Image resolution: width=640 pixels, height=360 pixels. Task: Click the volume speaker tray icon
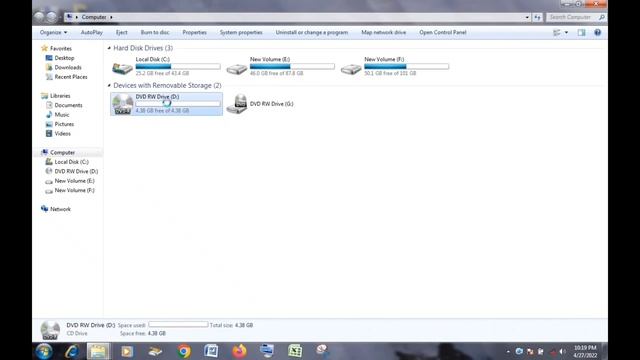[x=562, y=351]
